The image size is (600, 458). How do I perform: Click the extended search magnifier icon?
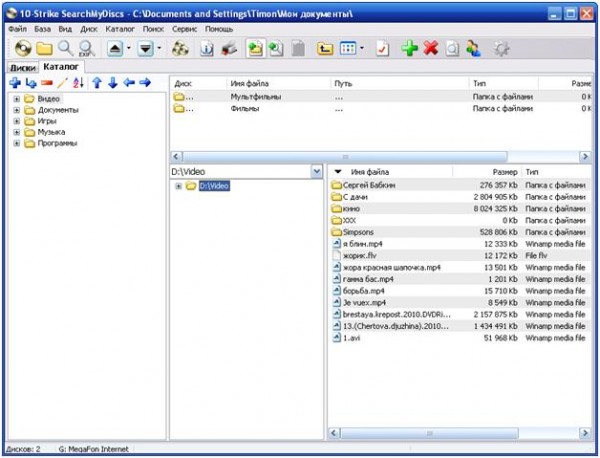click(87, 49)
